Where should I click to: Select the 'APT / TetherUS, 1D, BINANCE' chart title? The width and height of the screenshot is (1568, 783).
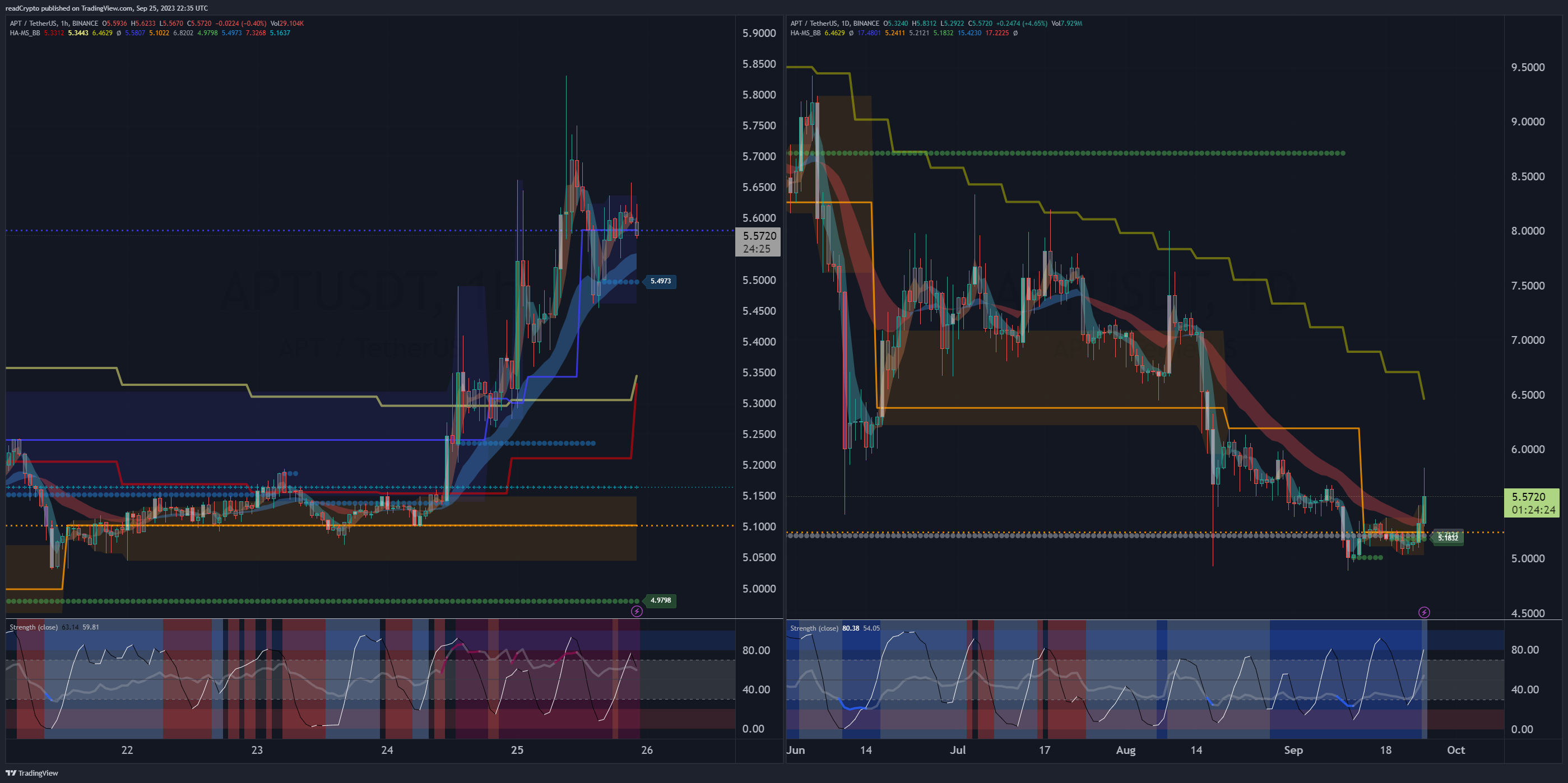pos(834,23)
